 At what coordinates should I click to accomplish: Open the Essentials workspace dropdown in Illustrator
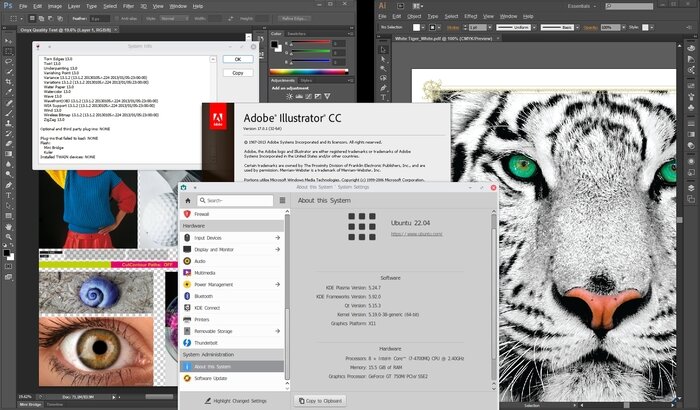582,6
